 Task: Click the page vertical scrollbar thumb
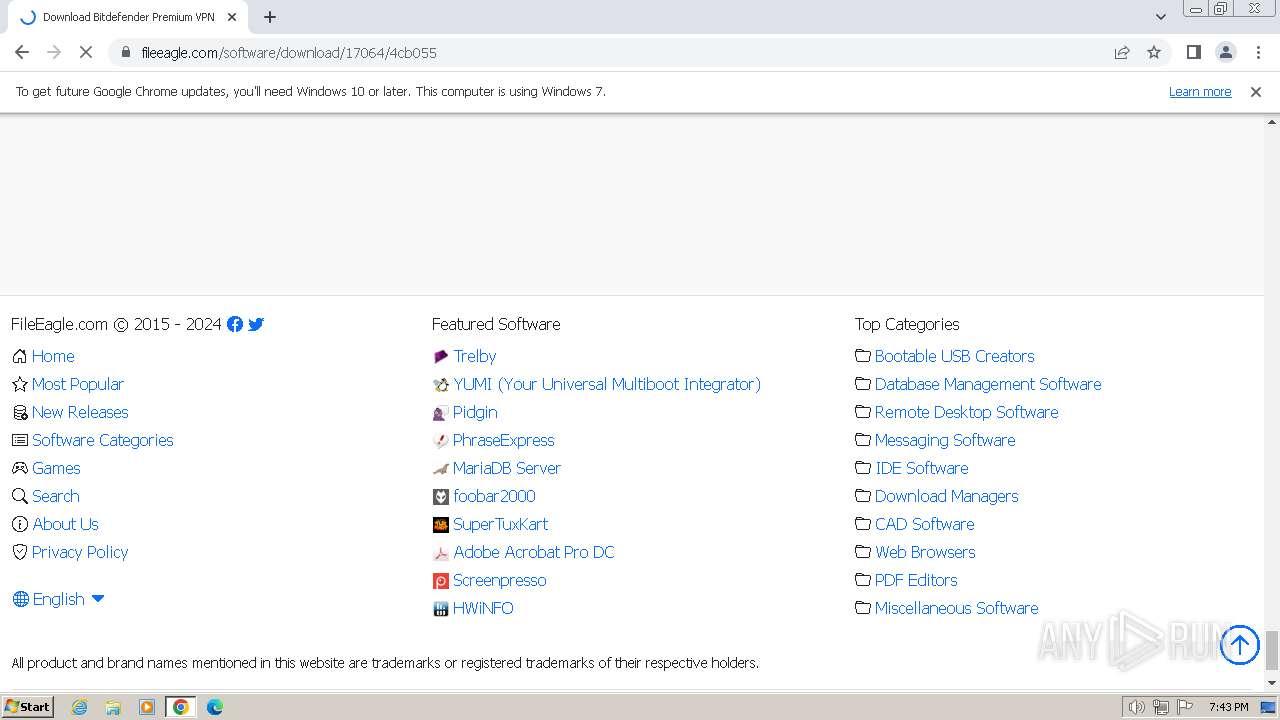pos(1272,651)
